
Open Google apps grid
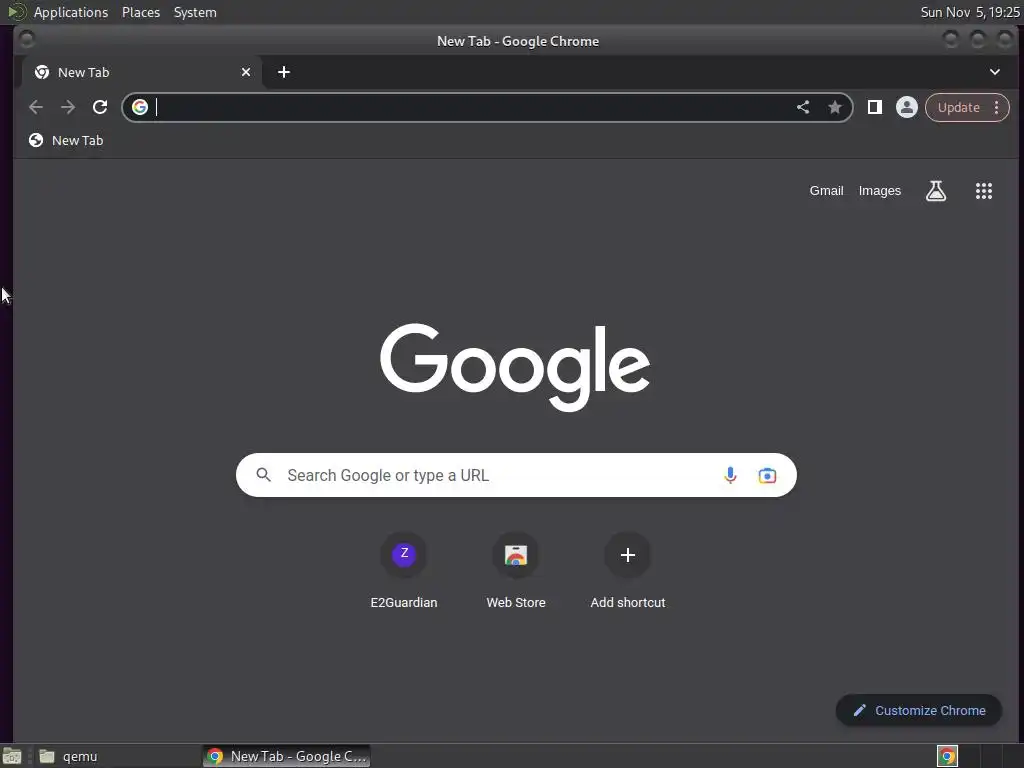click(x=984, y=191)
